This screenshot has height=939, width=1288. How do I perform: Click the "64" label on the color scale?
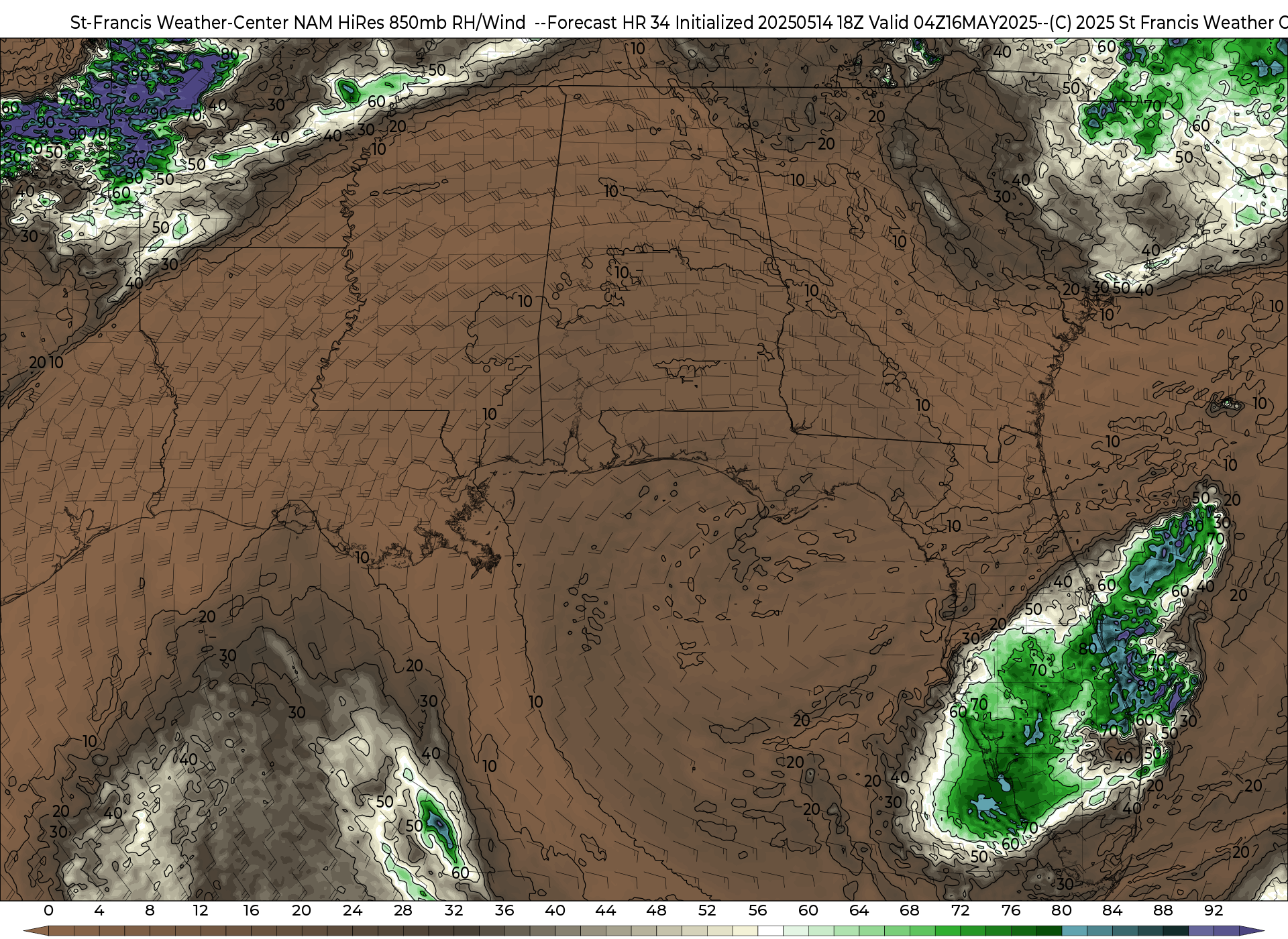pos(859,911)
